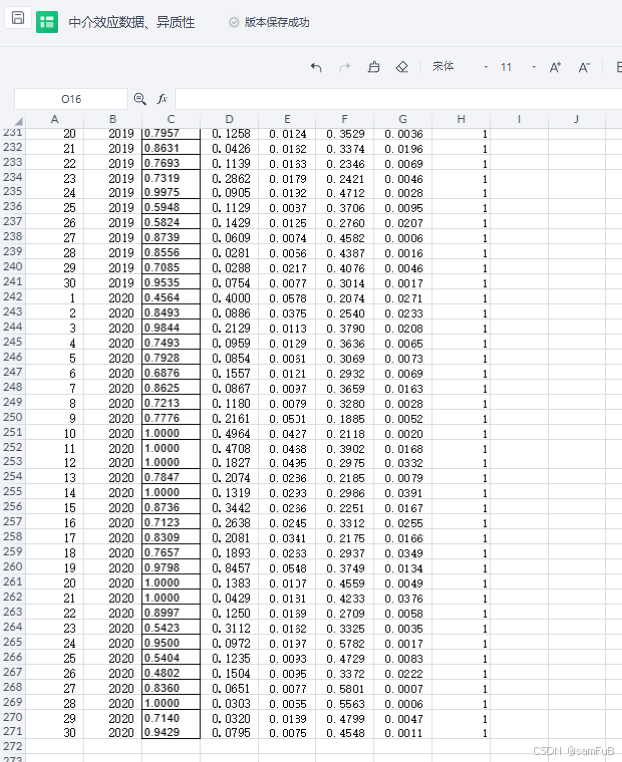Select row header 251
The width and height of the screenshot is (622, 762).
point(13,433)
